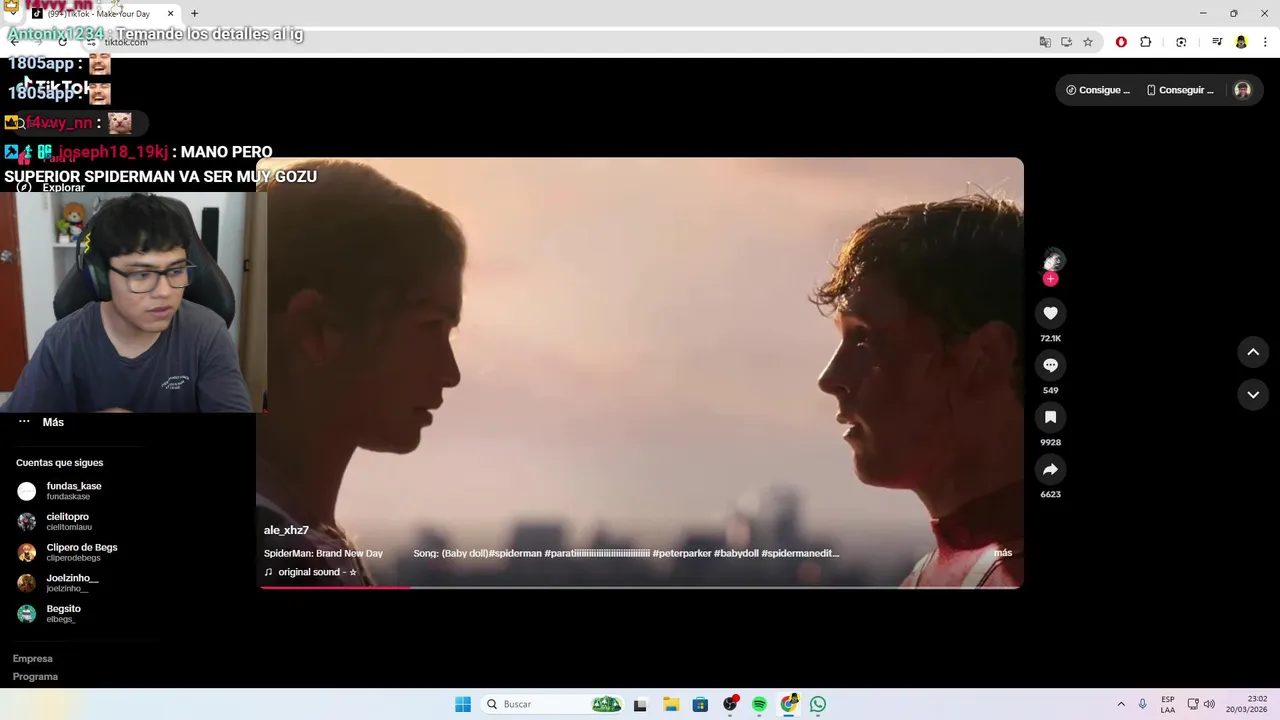Click the browser address bar
Image resolution: width=1280 pixels, height=720 pixels.
coord(560,42)
